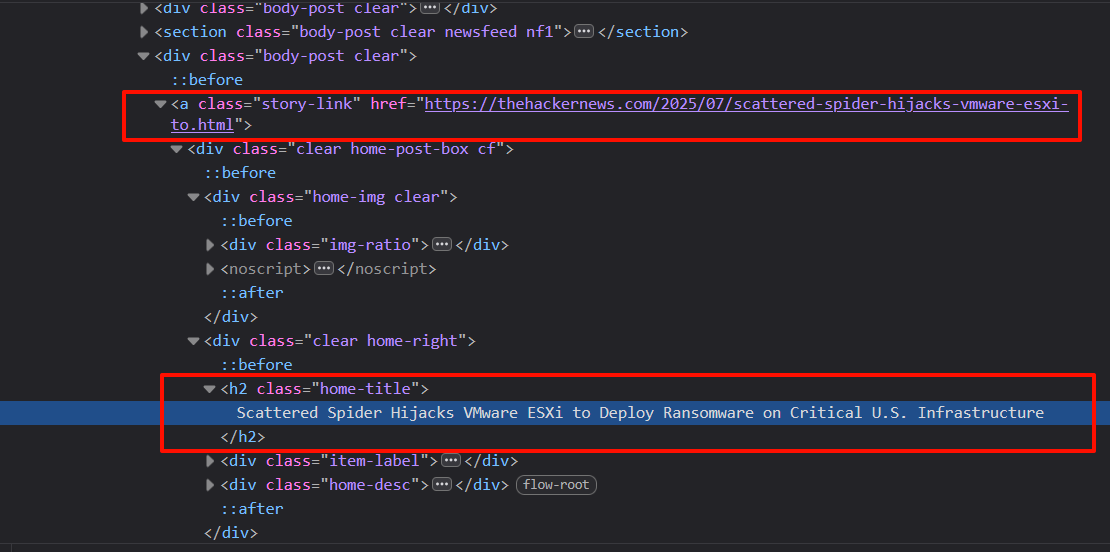
Task: Click the ellipsis badge in the first body-post div
Action: pyautogui.click(x=430, y=8)
